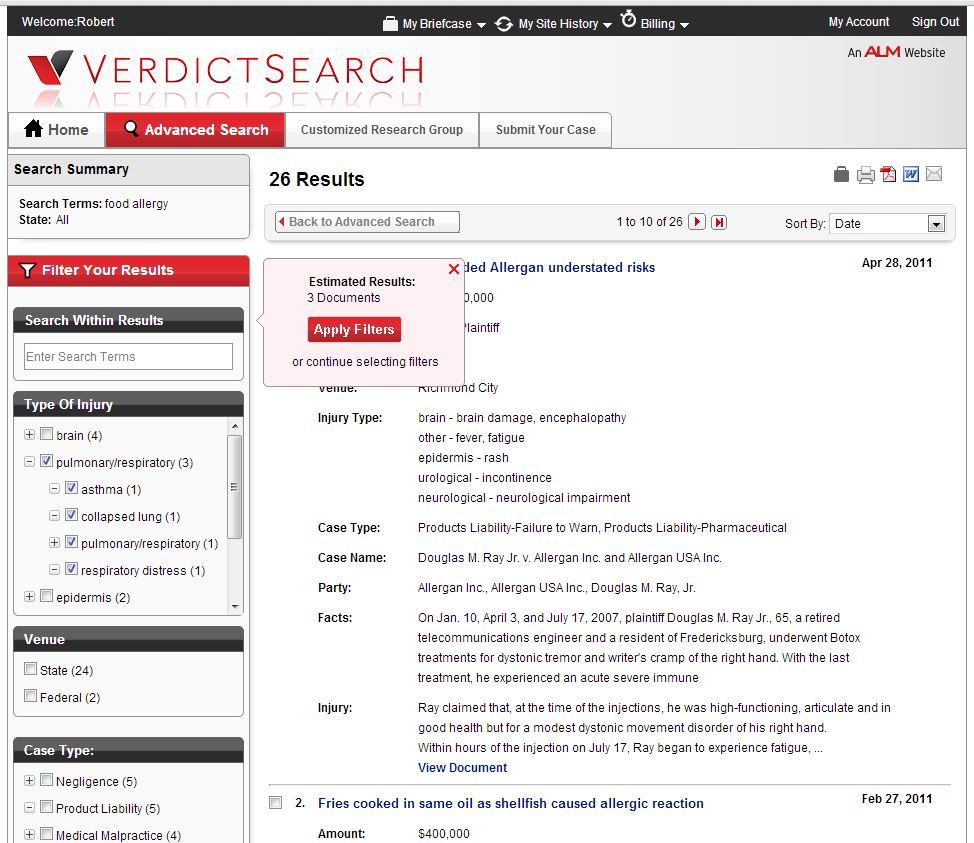This screenshot has width=974, height=843.
Task: Click the My Briefcase icon in top bar
Action: tap(390, 24)
